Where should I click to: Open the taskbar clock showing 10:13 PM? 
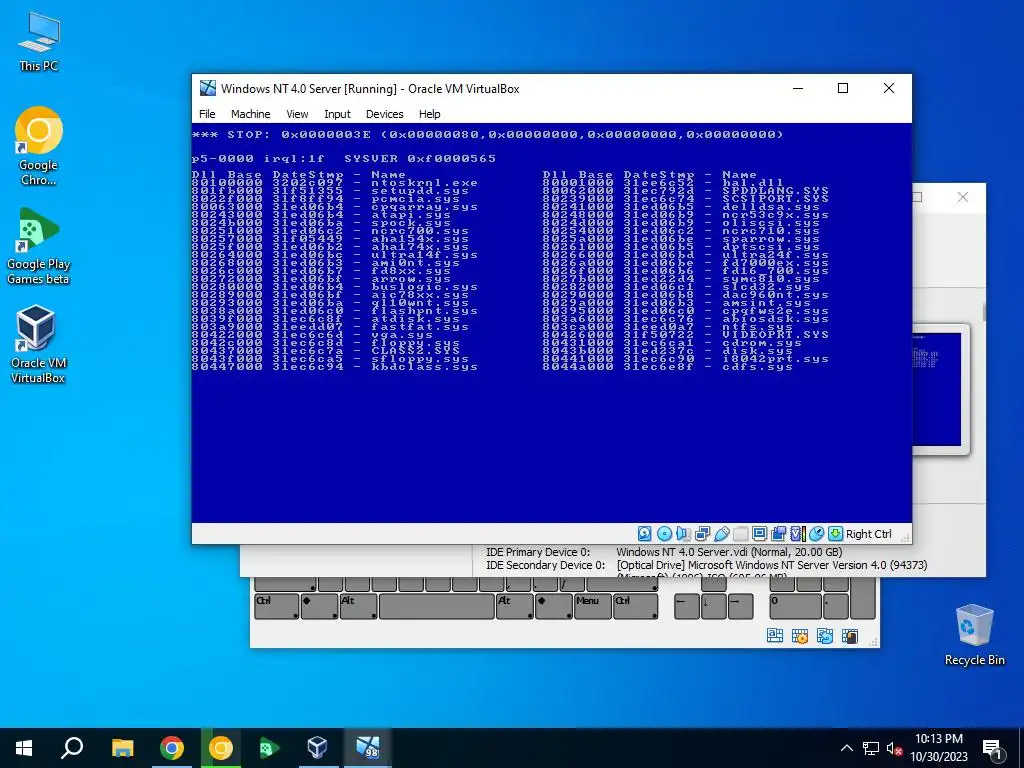(938, 748)
